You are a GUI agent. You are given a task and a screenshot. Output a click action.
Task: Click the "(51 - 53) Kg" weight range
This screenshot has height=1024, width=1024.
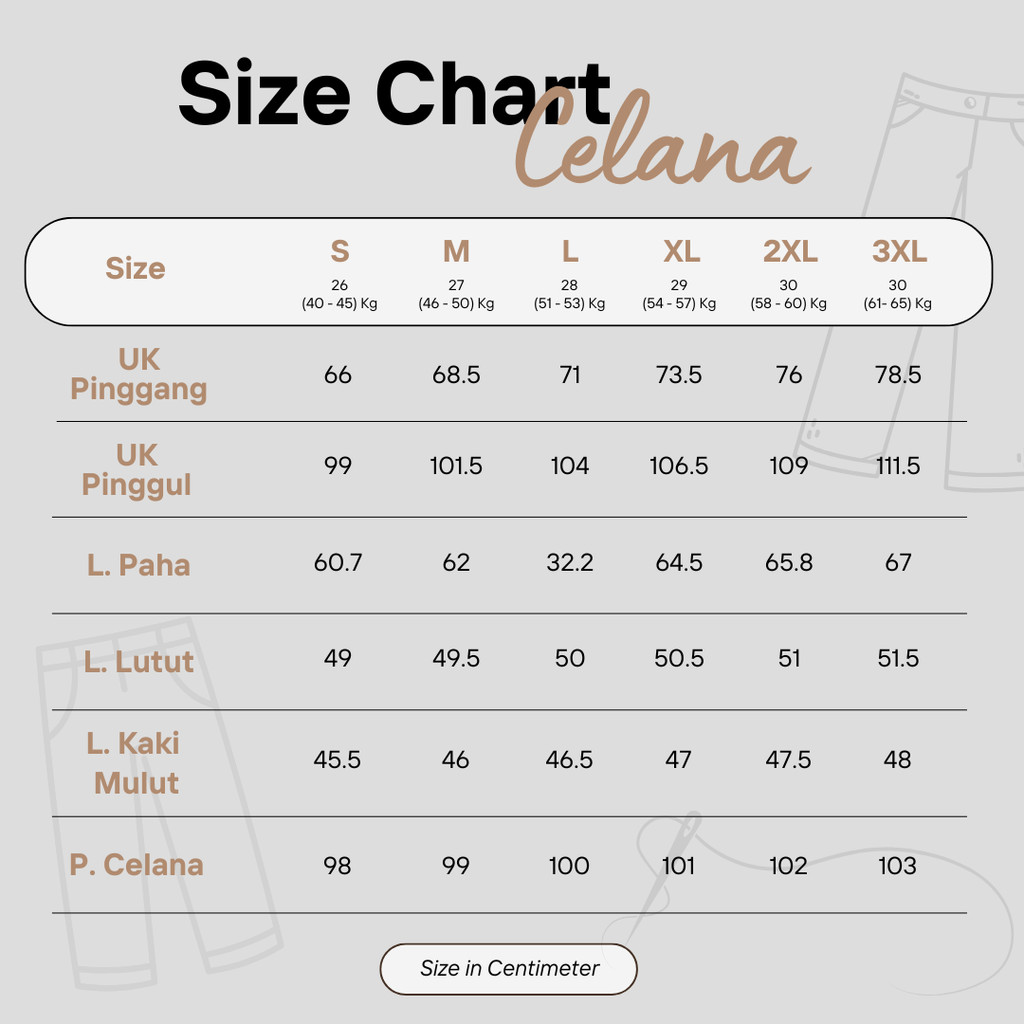coord(569,304)
